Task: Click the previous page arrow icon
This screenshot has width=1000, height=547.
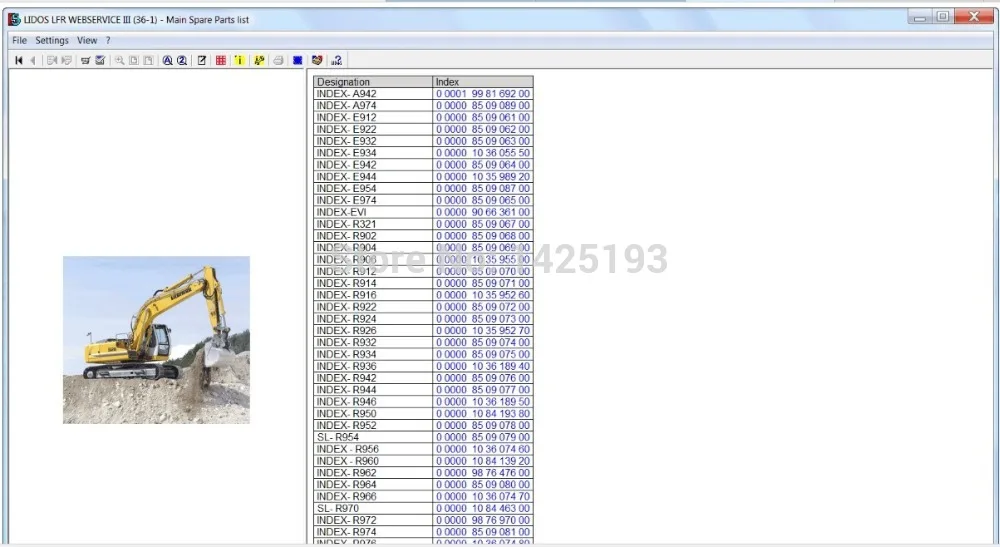Action: (x=33, y=60)
